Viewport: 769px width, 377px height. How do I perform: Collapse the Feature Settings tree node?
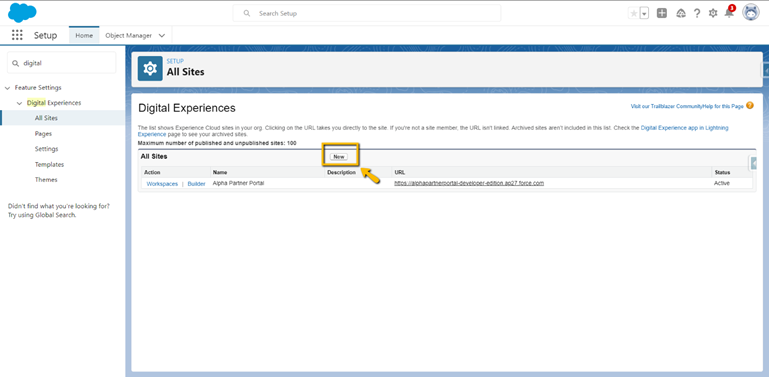[7, 88]
